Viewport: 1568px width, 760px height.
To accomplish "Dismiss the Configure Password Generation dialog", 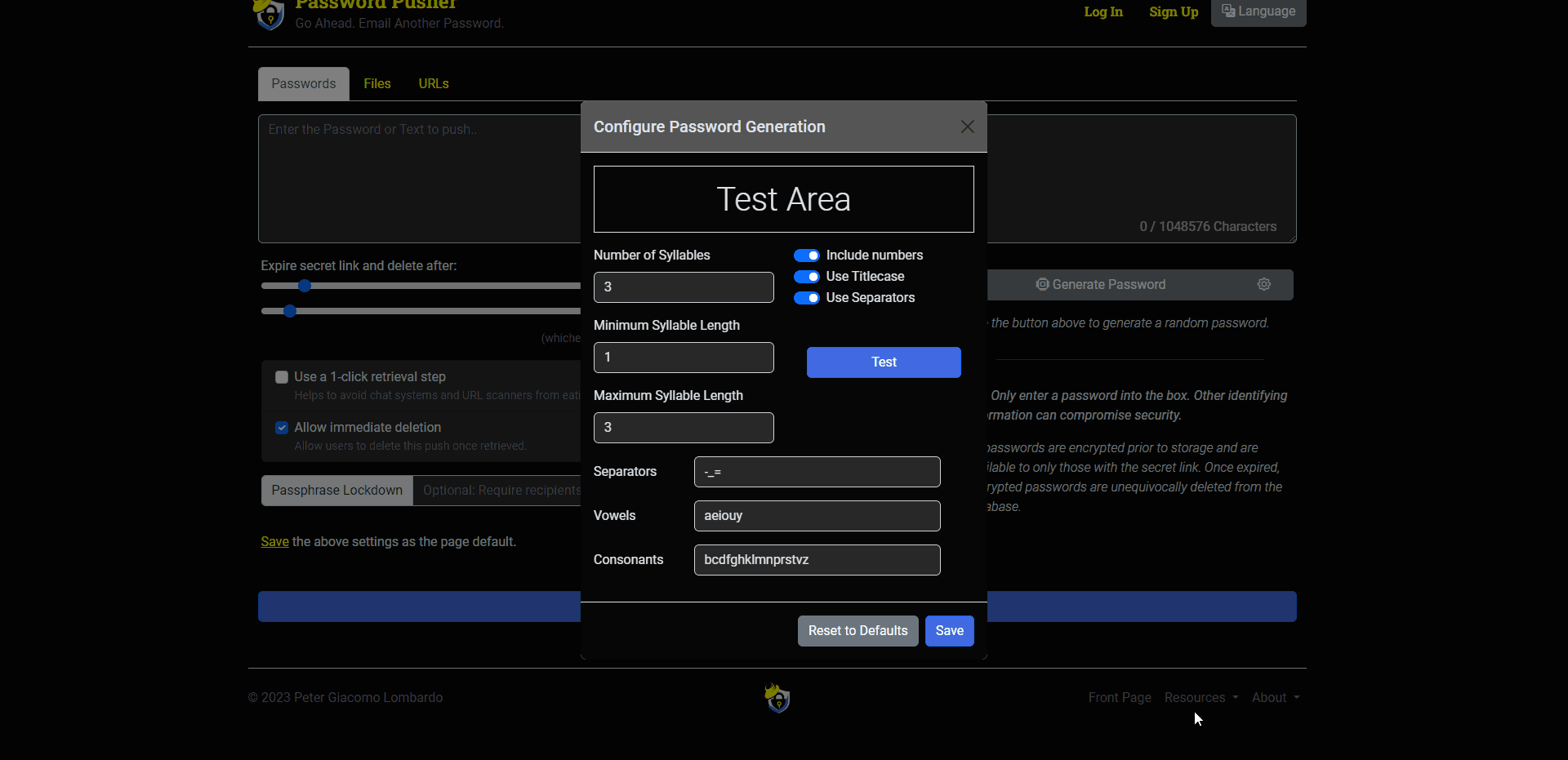I will pyautogui.click(x=967, y=127).
